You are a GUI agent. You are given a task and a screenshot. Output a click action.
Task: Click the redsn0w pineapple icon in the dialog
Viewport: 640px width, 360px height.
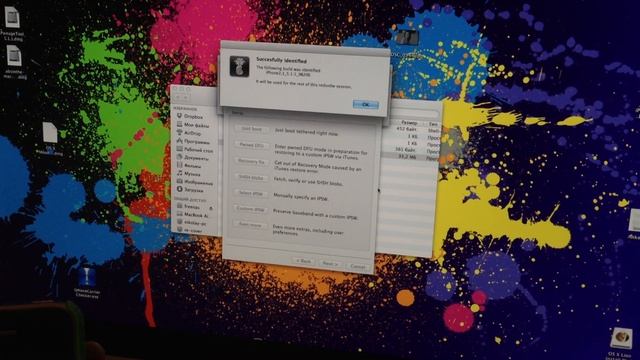tap(239, 66)
